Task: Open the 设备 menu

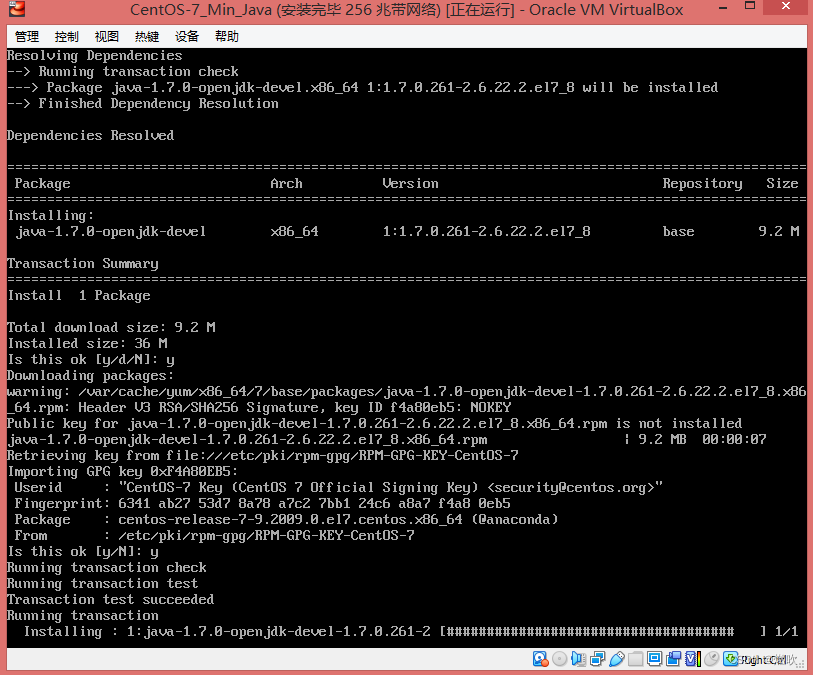Action: [187, 37]
